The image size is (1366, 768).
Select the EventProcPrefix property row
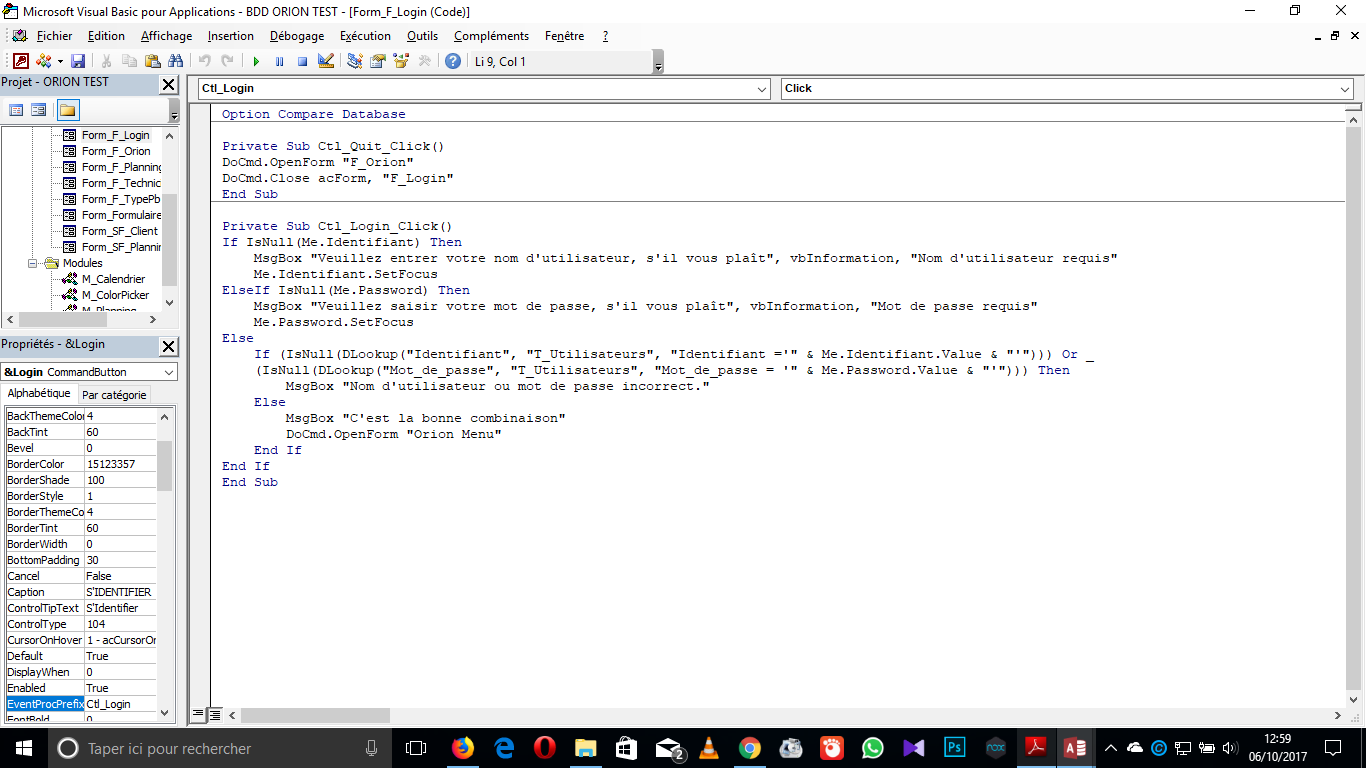pos(80,704)
